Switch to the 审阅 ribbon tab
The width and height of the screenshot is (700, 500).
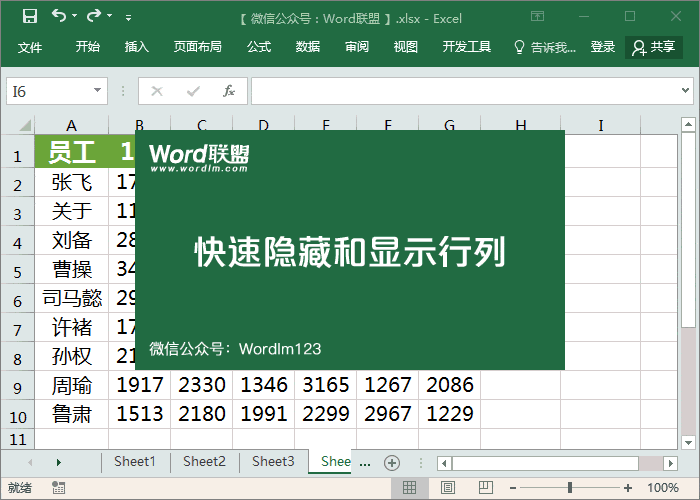[x=357, y=46]
